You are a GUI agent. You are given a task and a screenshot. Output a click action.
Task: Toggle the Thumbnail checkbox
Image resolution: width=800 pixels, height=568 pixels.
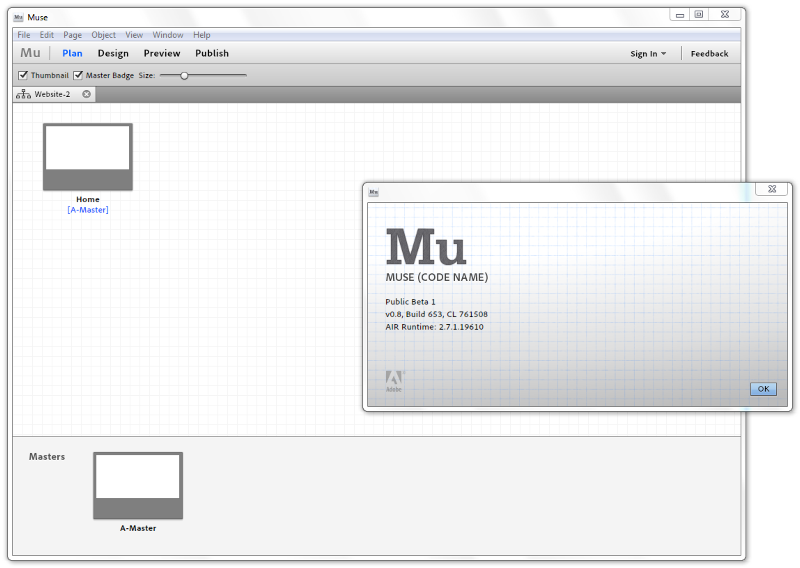tap(23, 76)
